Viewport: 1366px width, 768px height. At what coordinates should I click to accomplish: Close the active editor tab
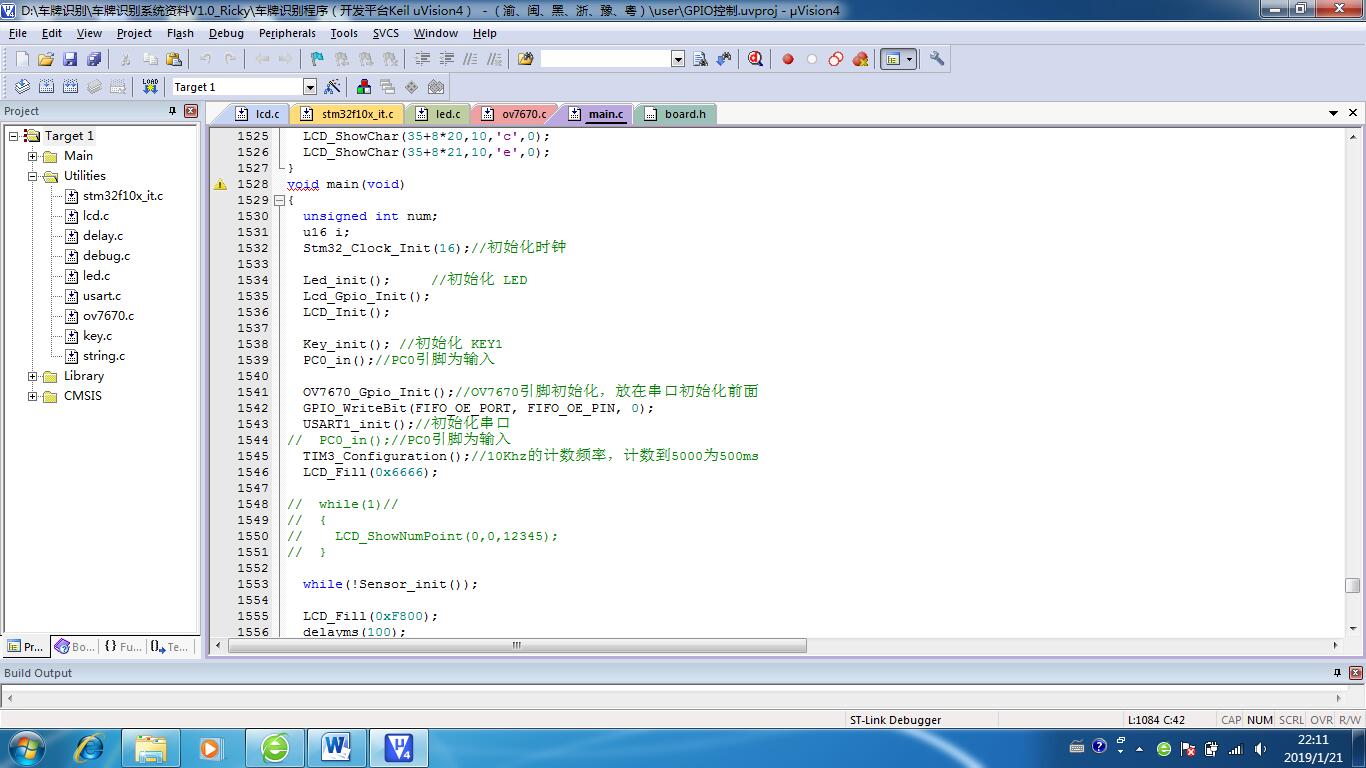pos(1353,114)
